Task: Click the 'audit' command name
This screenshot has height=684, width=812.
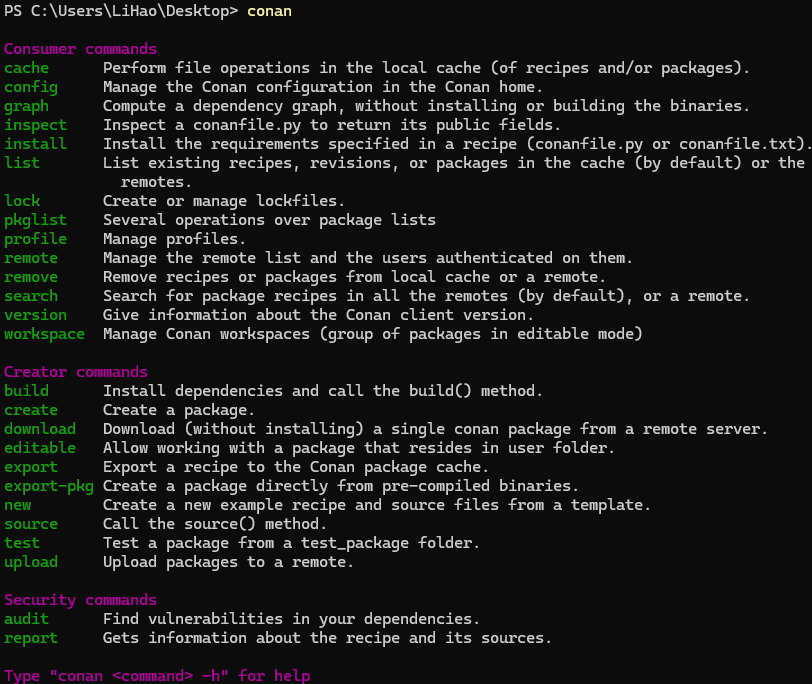Action: pyautogui.click(x=26, y=619)
